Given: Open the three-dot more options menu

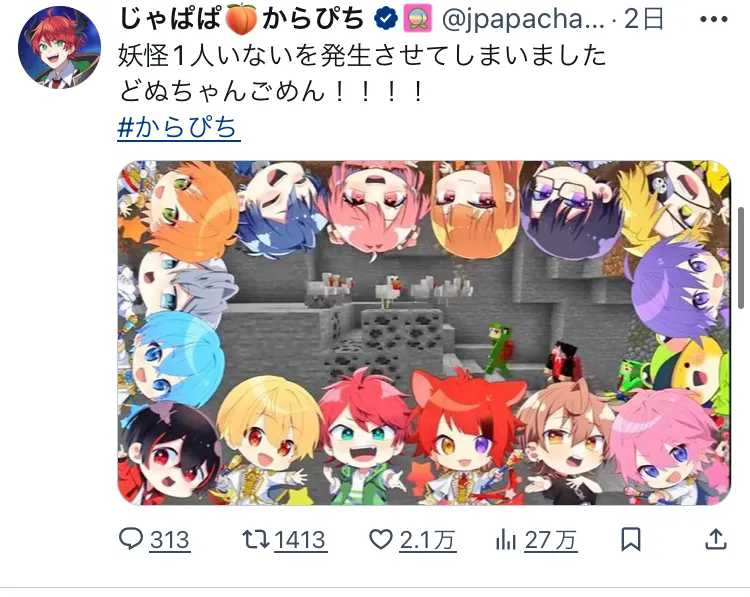Looking at the screenshot, I should click(x=713, y=20).
